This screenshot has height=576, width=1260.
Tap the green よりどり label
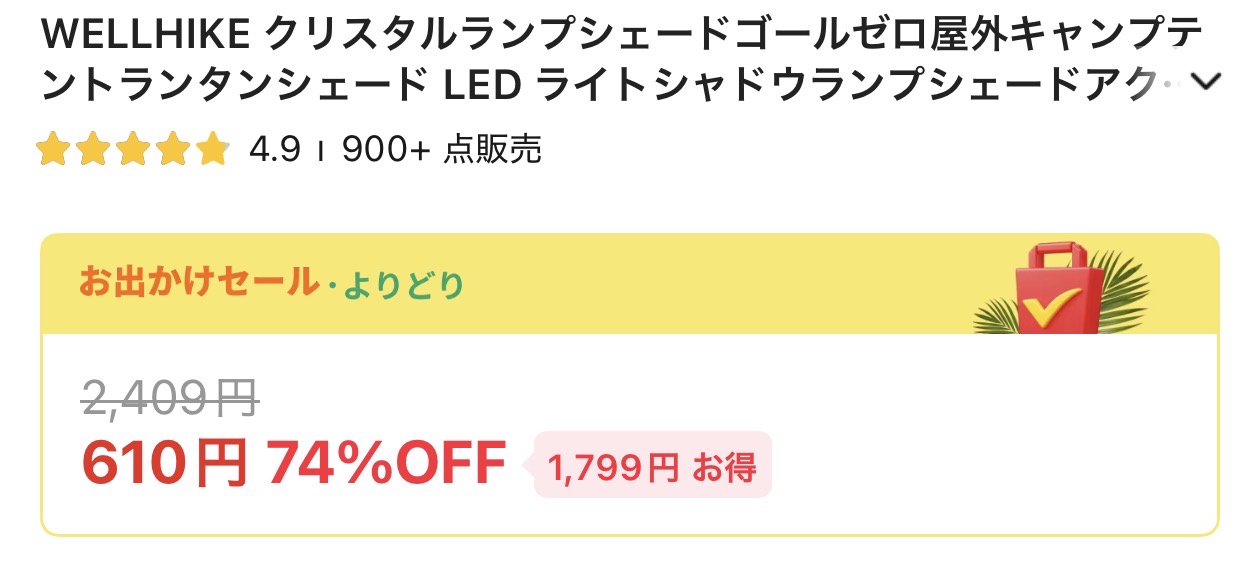(404, 286)
